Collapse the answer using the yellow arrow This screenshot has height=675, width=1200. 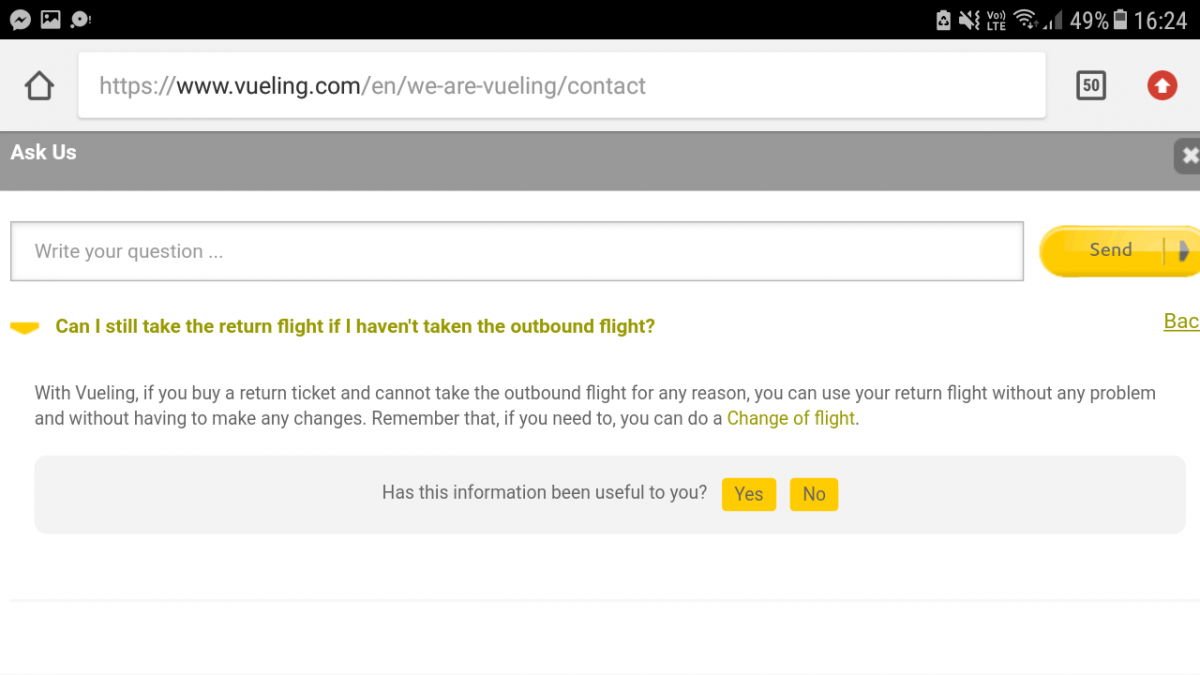pos(24,327)
